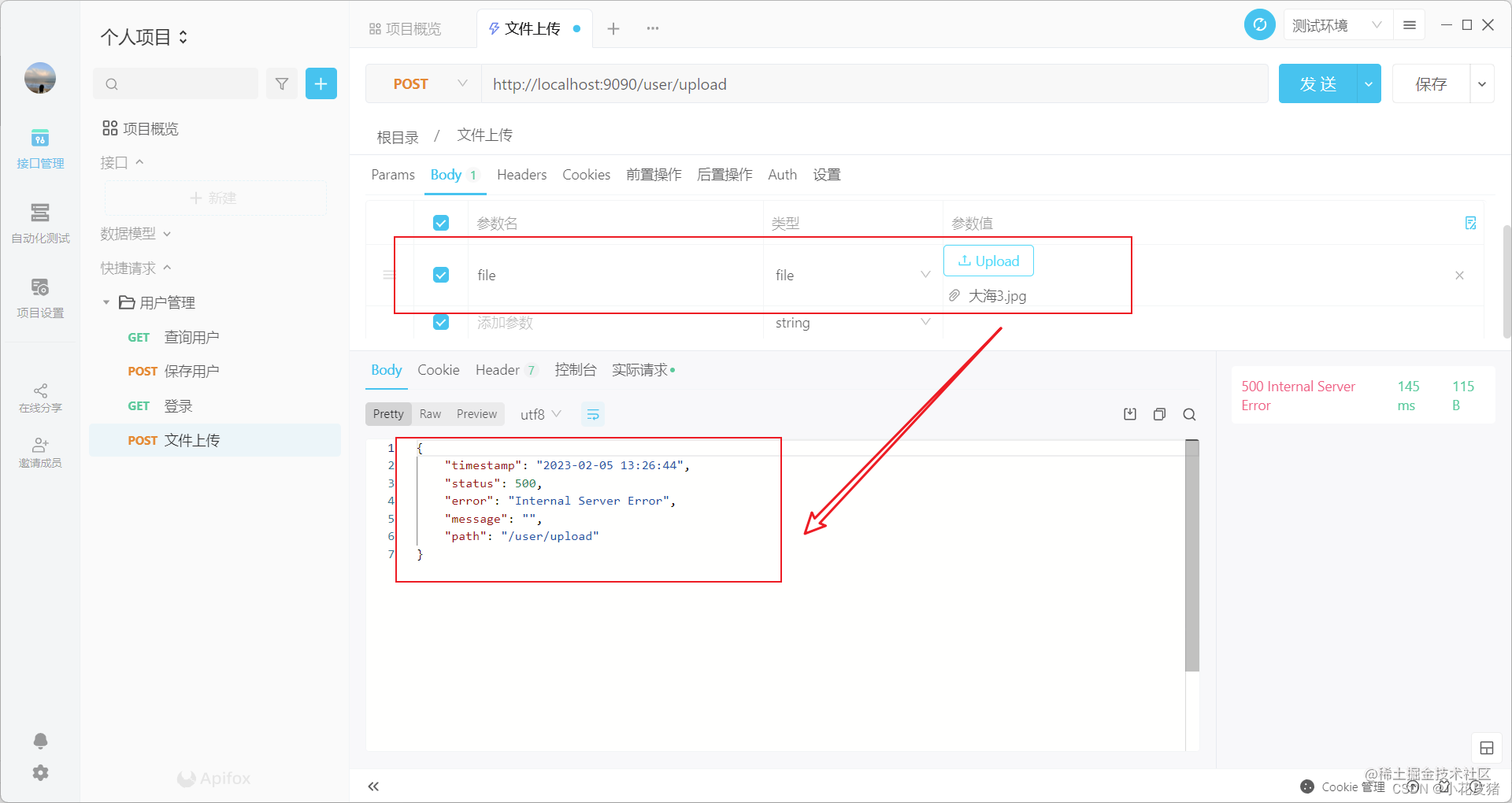Open the 前置操作 tab
The image size is (1512, 803).
(654, 175)
